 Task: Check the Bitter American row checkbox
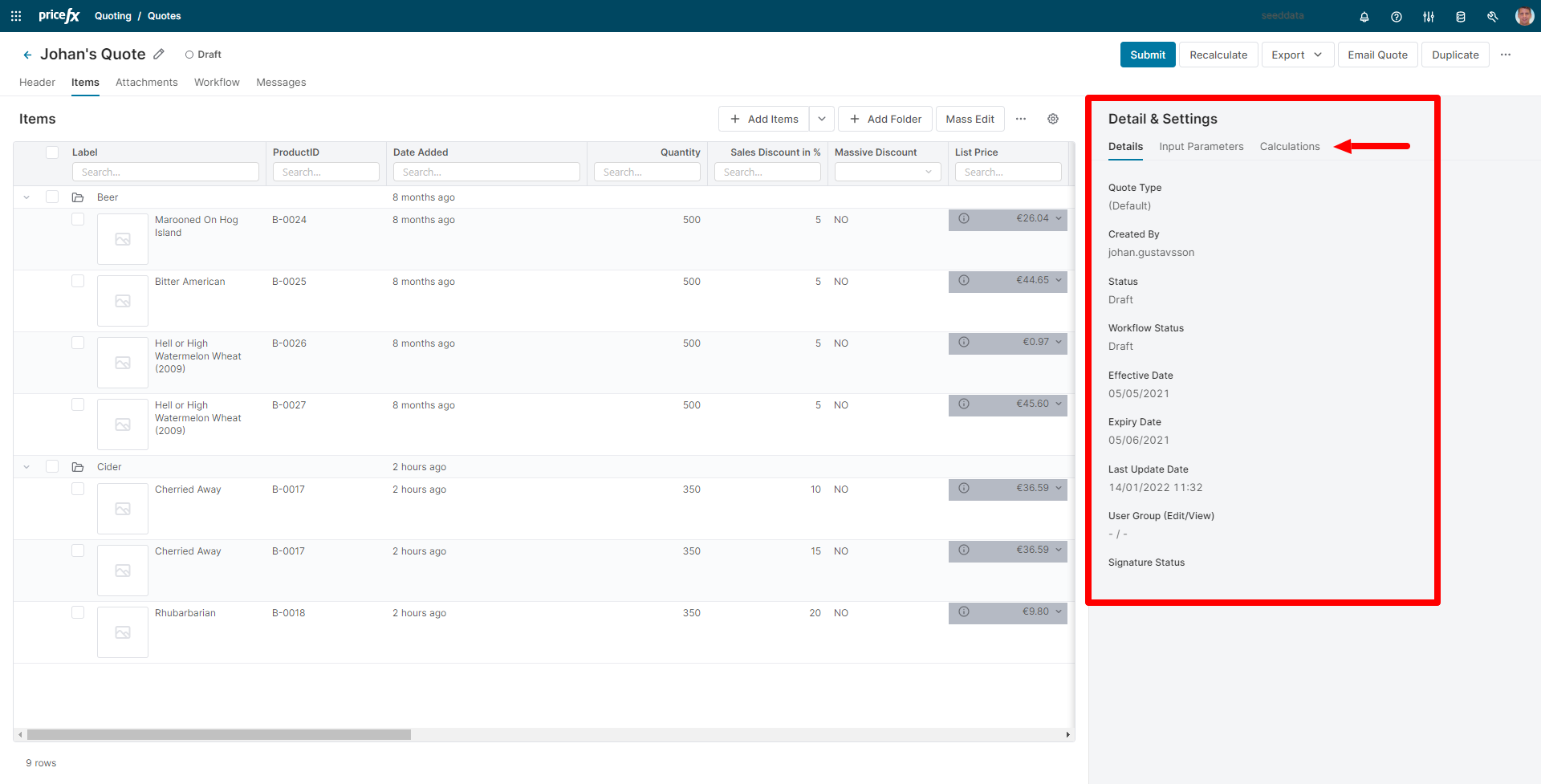pyautogui.click(x=78, y=281)
